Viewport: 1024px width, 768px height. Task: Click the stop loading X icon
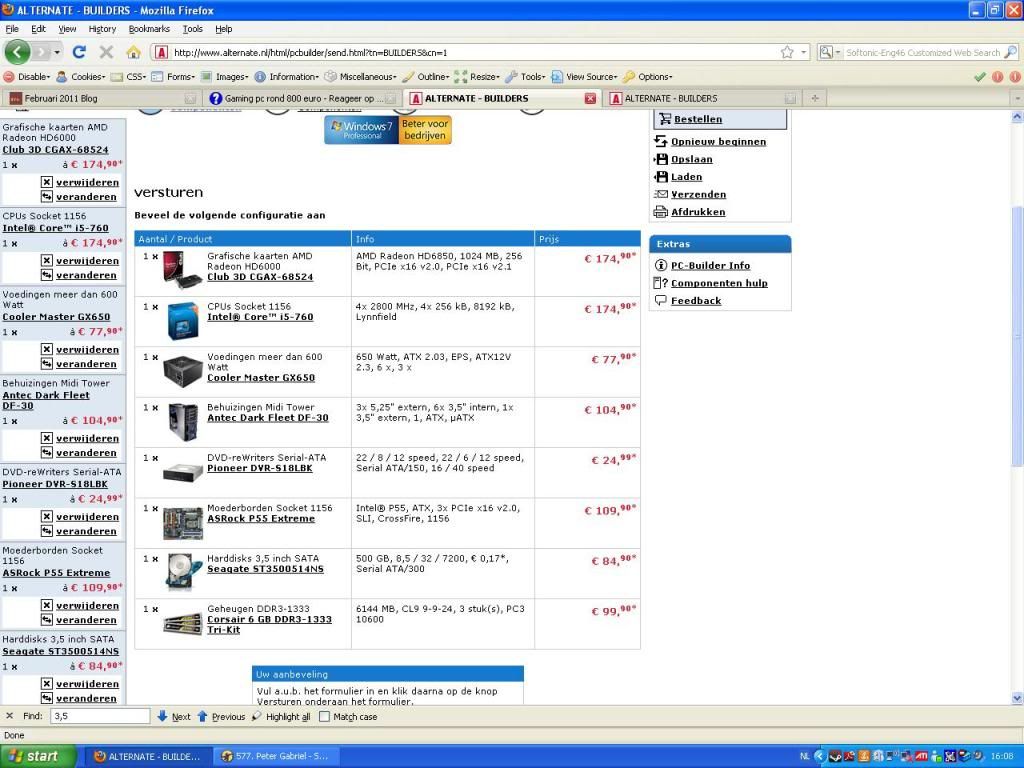coord(106,52)
